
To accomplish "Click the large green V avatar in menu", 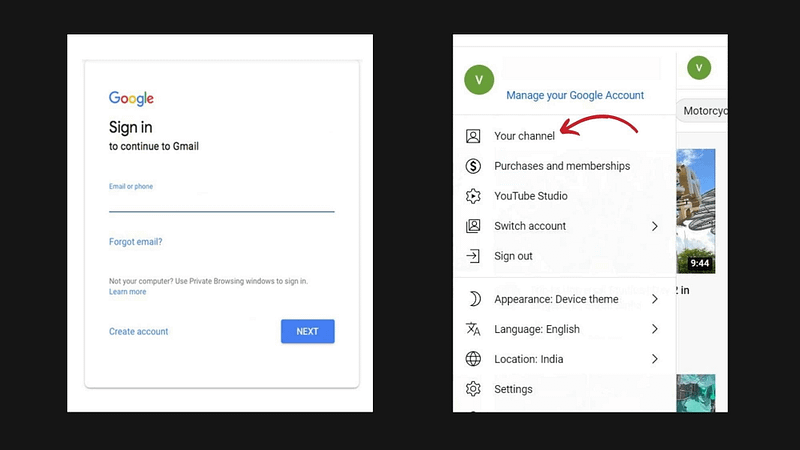I will [479, 80].
